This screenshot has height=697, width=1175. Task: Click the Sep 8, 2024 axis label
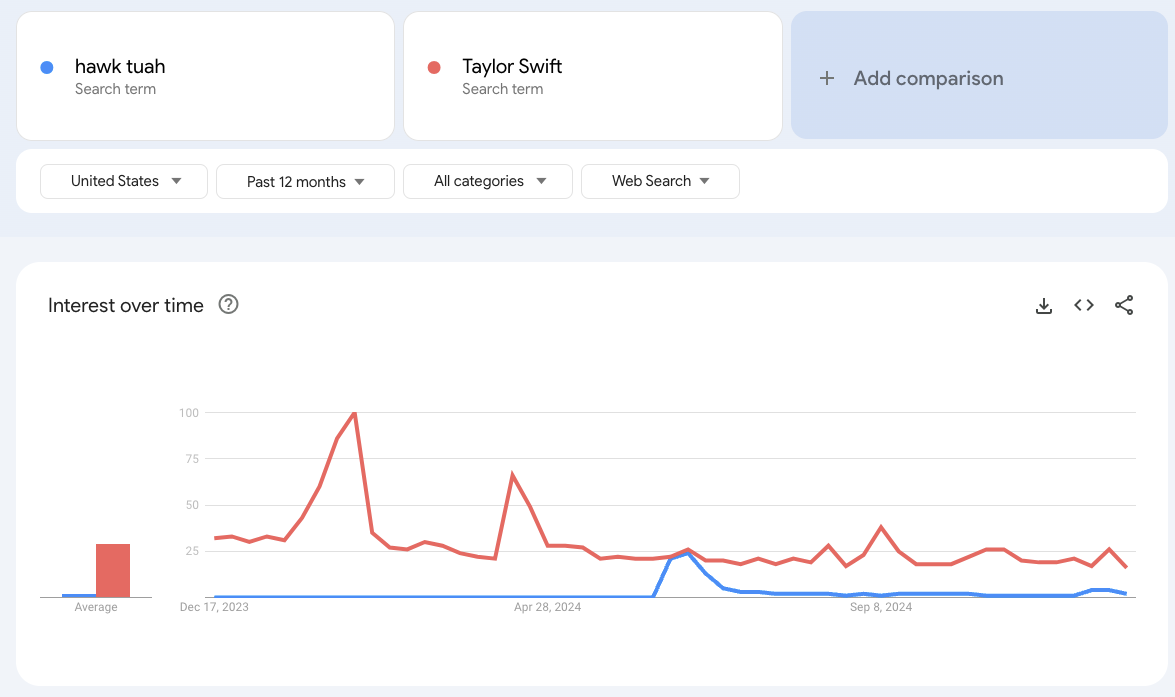[881, 607]
